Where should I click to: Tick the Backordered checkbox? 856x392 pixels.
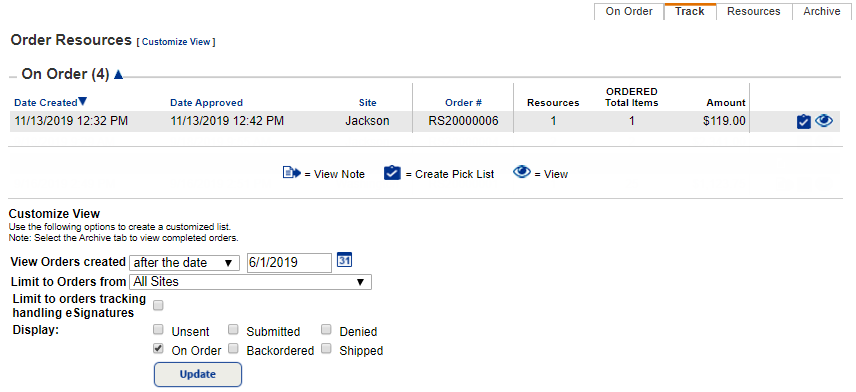[x=233, y=348]
